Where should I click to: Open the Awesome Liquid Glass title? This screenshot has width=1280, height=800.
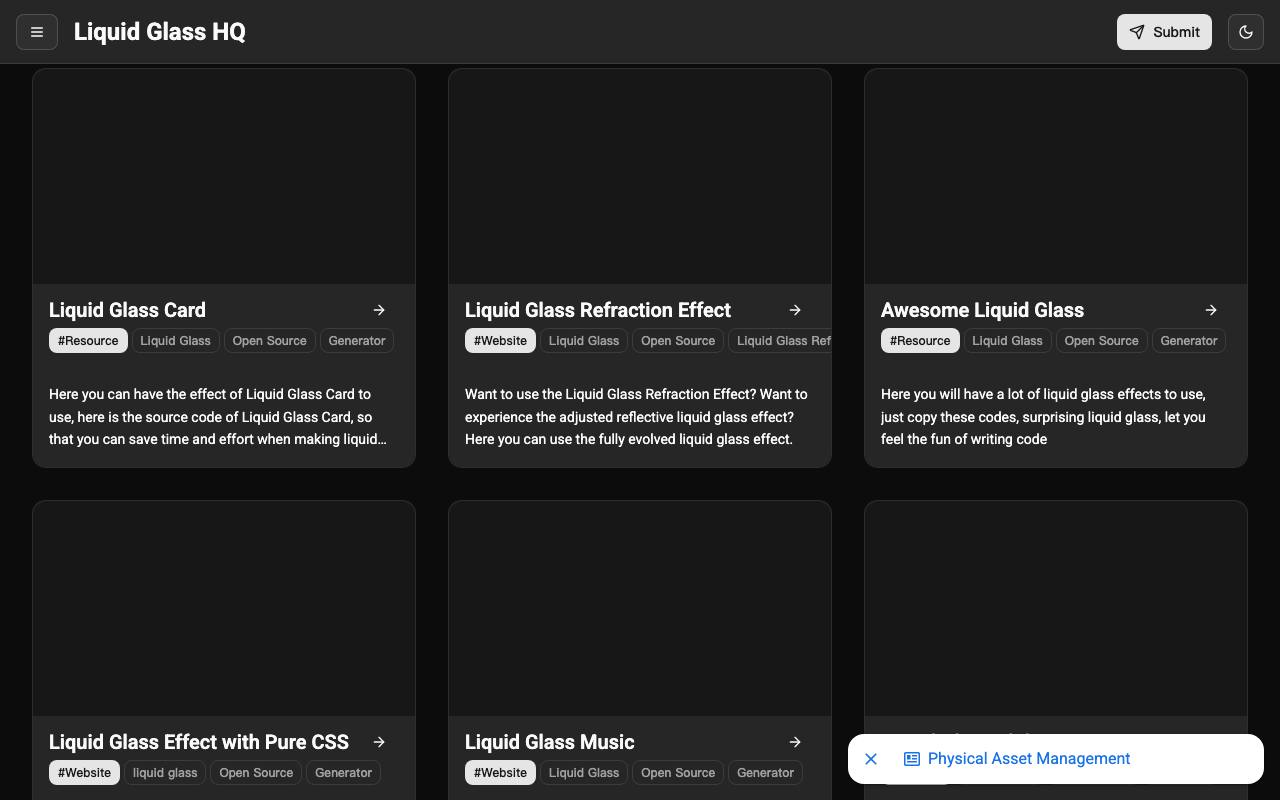pyautogui.click(x=982, y=310)
